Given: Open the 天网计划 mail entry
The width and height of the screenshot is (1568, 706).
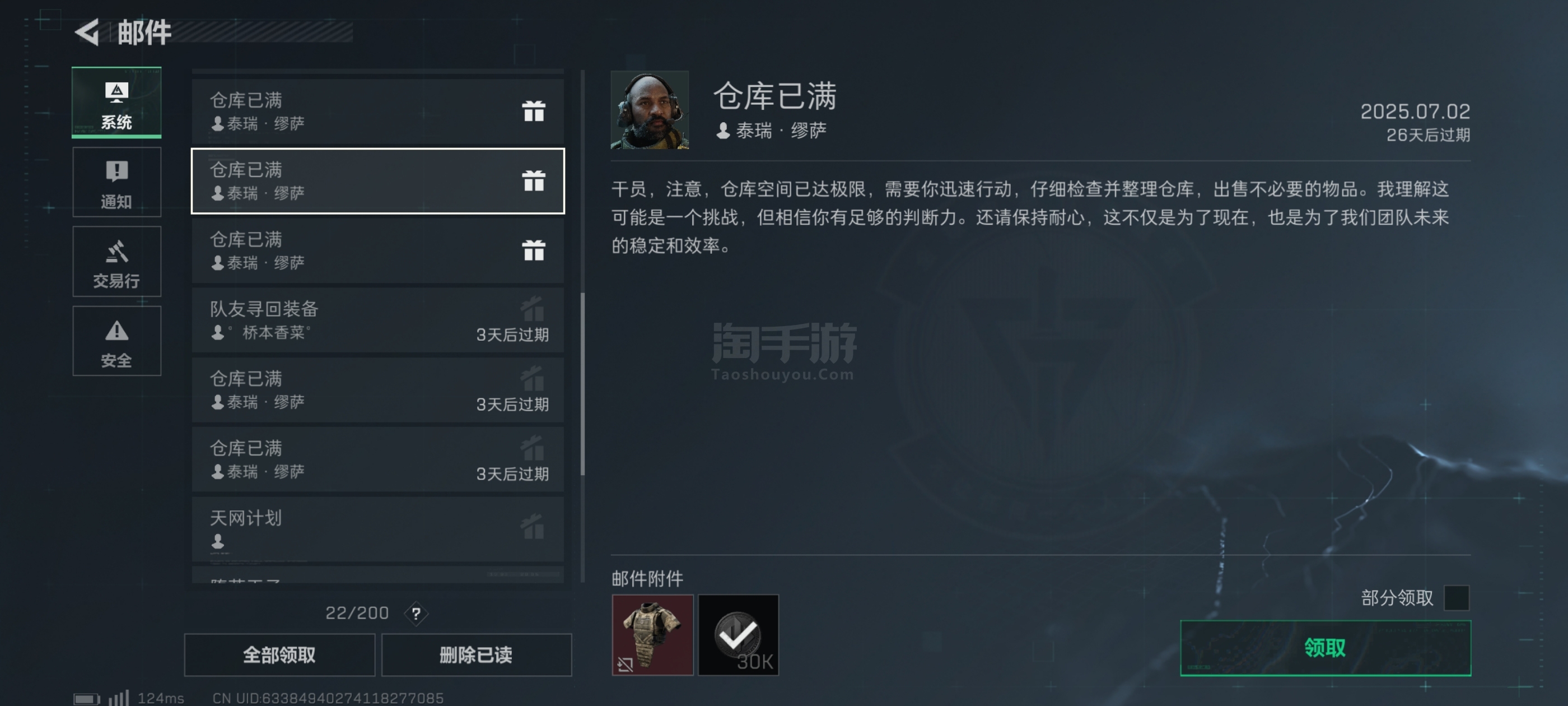Looking at the screenshot, I should 377,529.
